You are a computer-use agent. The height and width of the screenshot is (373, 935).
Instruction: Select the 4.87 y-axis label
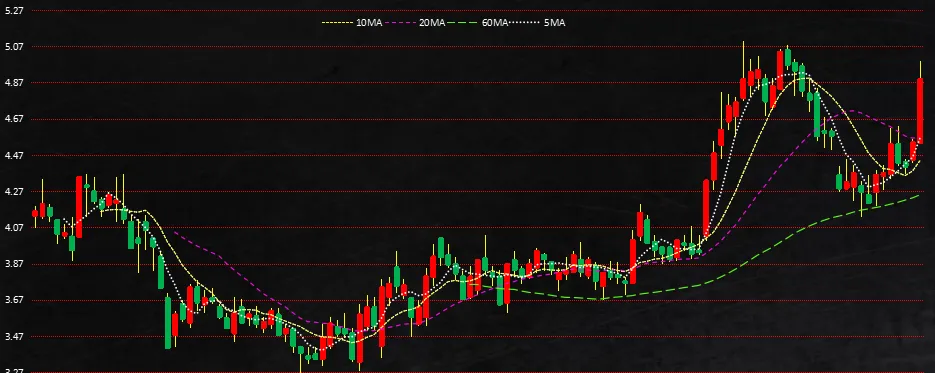[14, 83]
